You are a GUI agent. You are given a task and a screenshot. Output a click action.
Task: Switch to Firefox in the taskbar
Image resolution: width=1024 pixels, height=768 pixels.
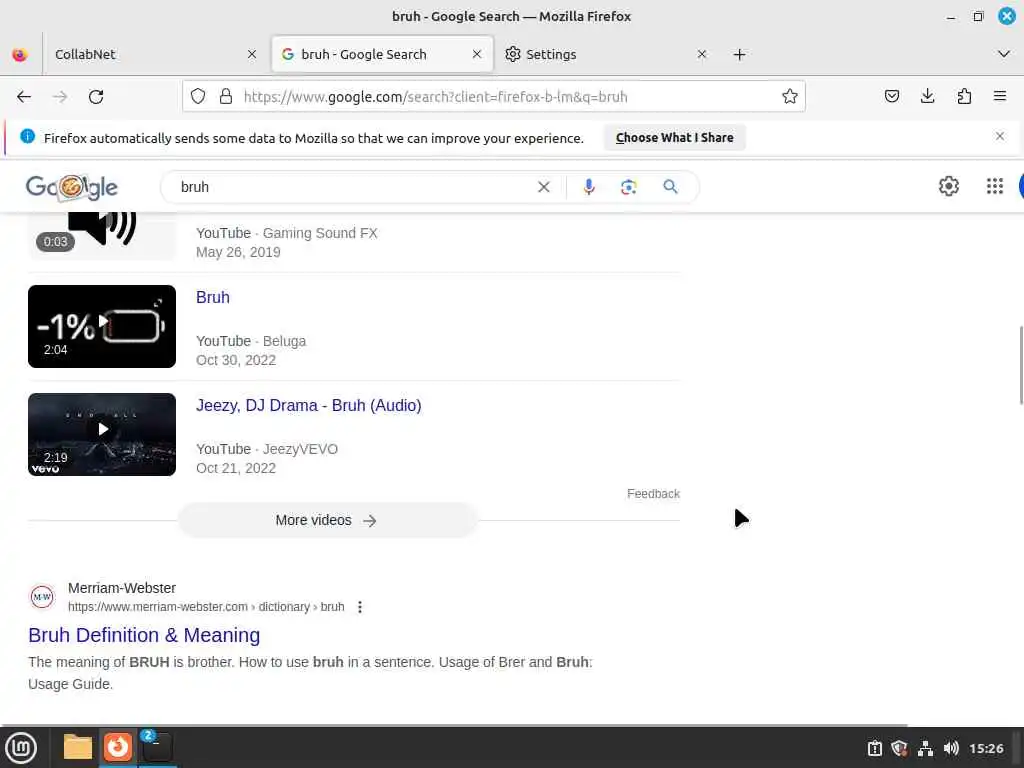pos(118,747)
